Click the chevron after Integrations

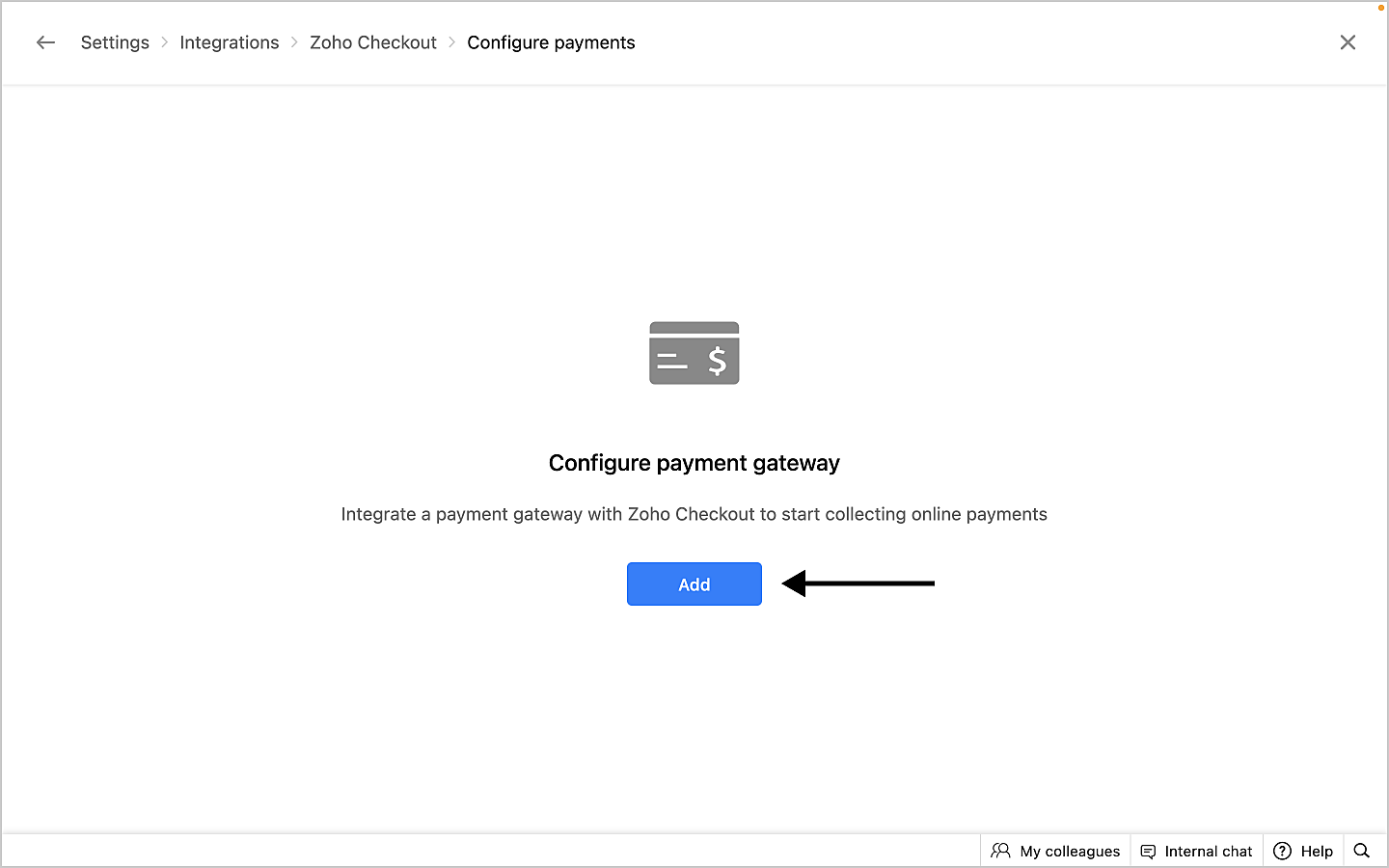(294, 42)
